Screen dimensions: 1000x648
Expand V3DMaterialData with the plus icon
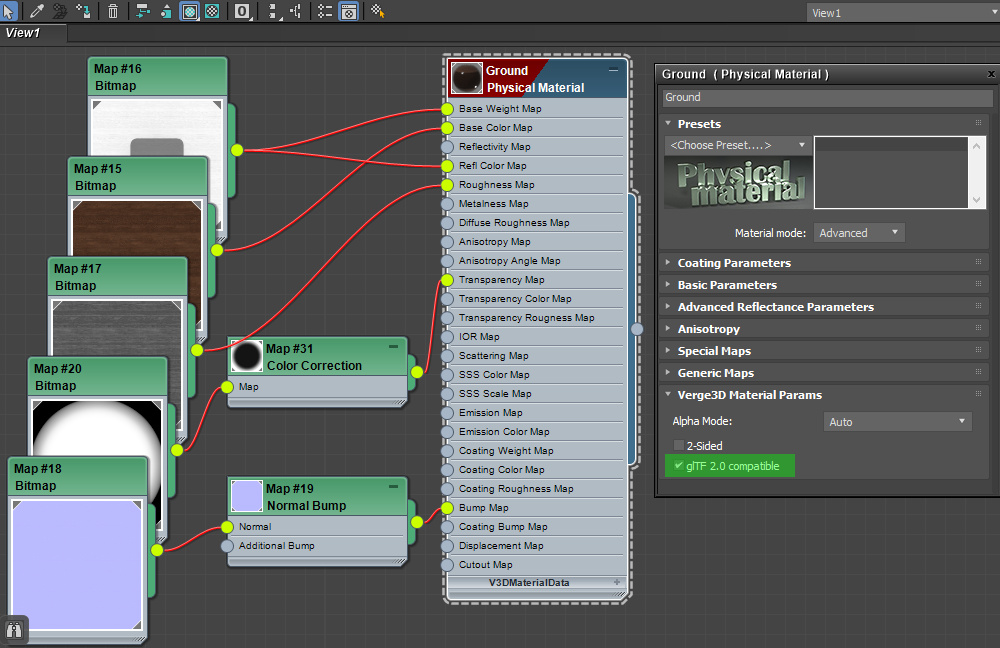pyautogui.click(x=617, y=582)
